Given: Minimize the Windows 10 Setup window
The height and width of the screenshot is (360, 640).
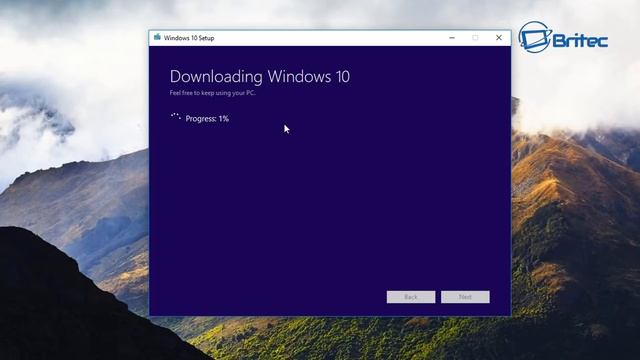Looking at the screenshot, I should tap(452, 38).
